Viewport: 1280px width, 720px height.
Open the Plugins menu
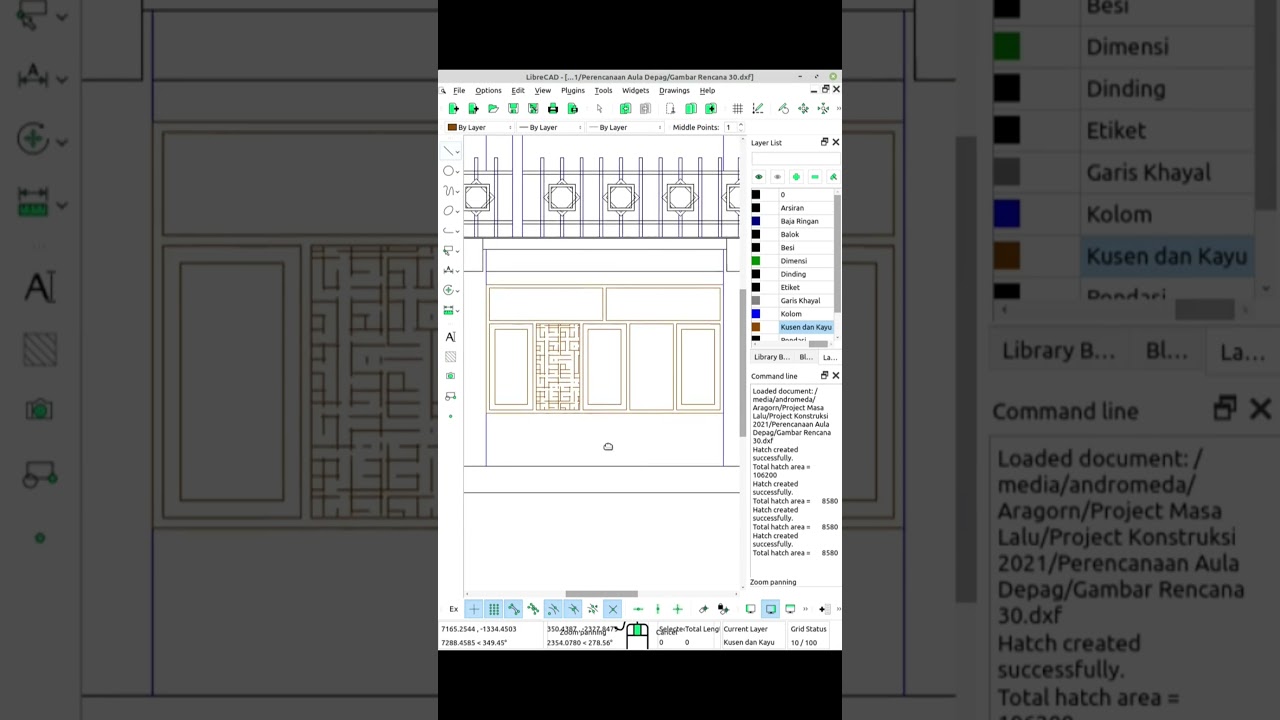pyautogui.click(x=573, y=90)
